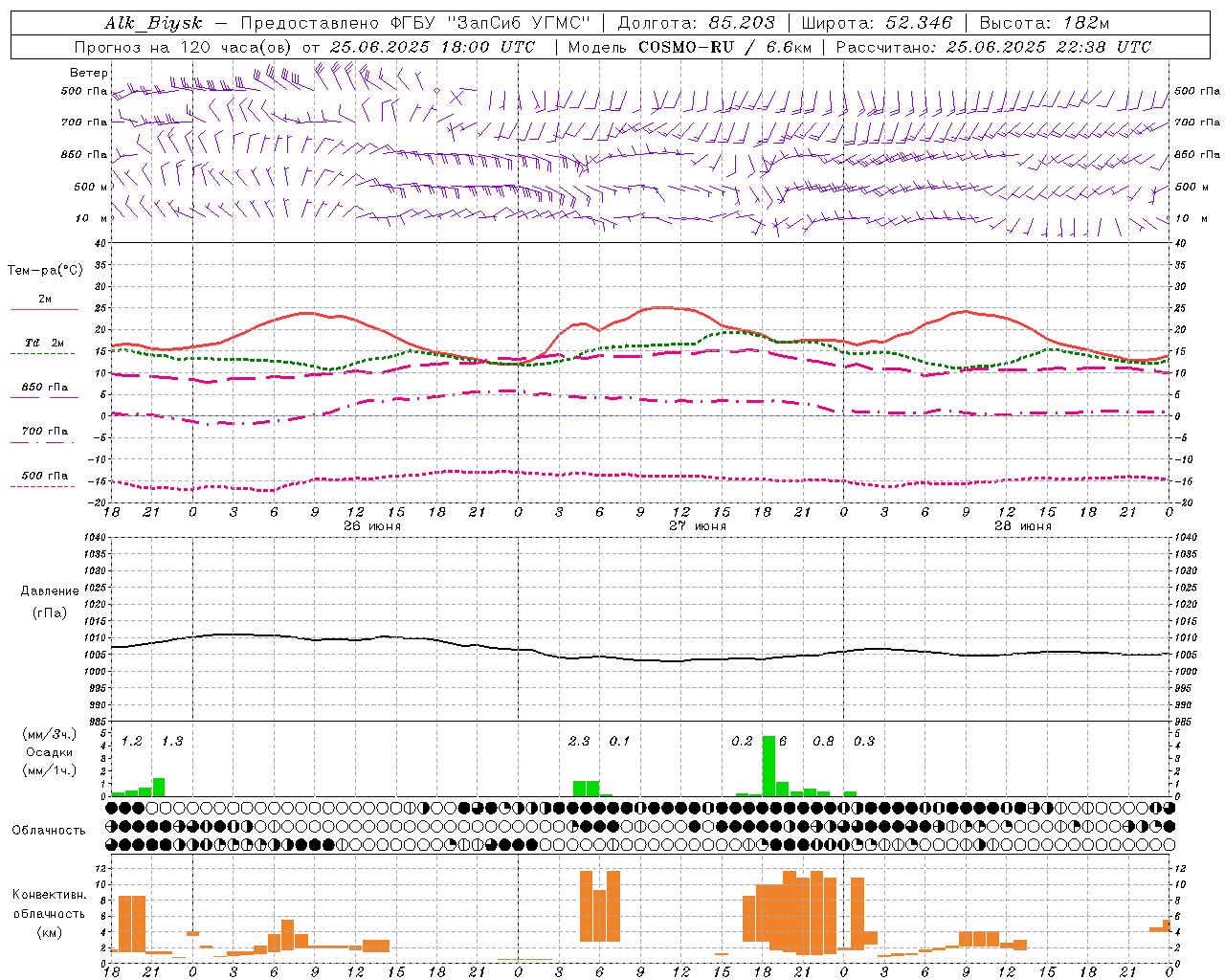The image size is (1225, 980).
Task: Click right wind-axis label '500 гПа'
Action: [1197, 91]
